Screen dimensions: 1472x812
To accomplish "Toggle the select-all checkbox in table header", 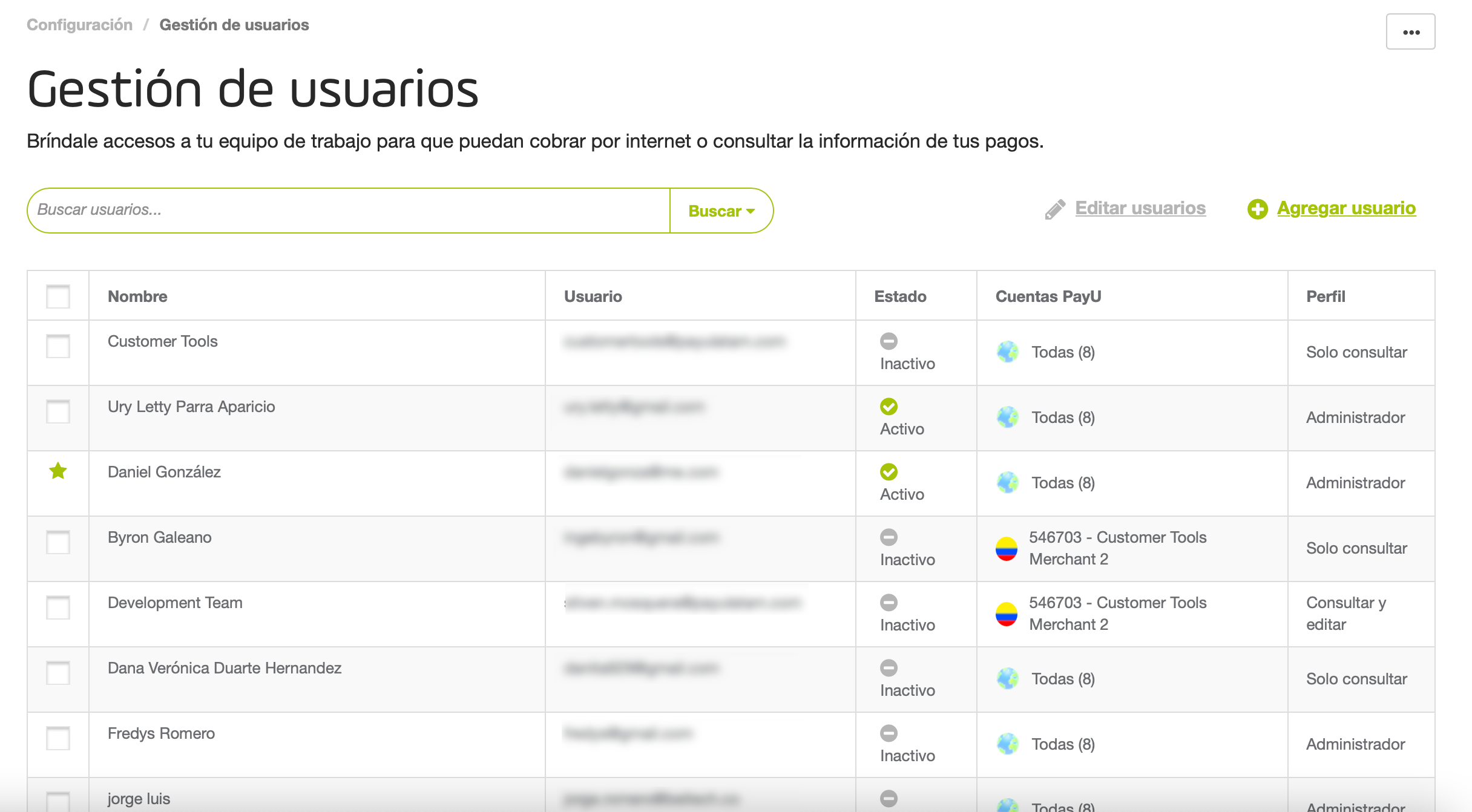I will [x=58, y=296].
